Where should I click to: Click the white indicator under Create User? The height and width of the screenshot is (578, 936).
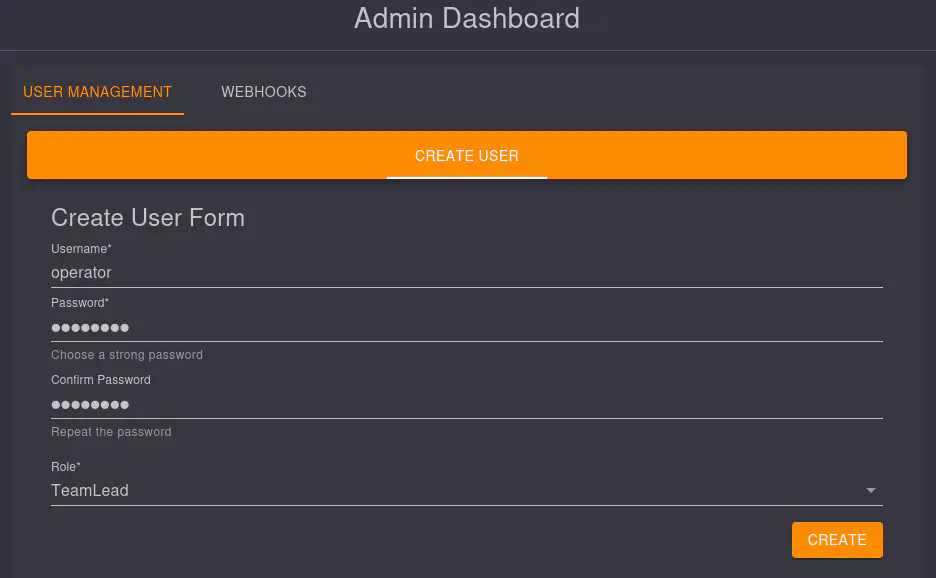coord(466,177)
